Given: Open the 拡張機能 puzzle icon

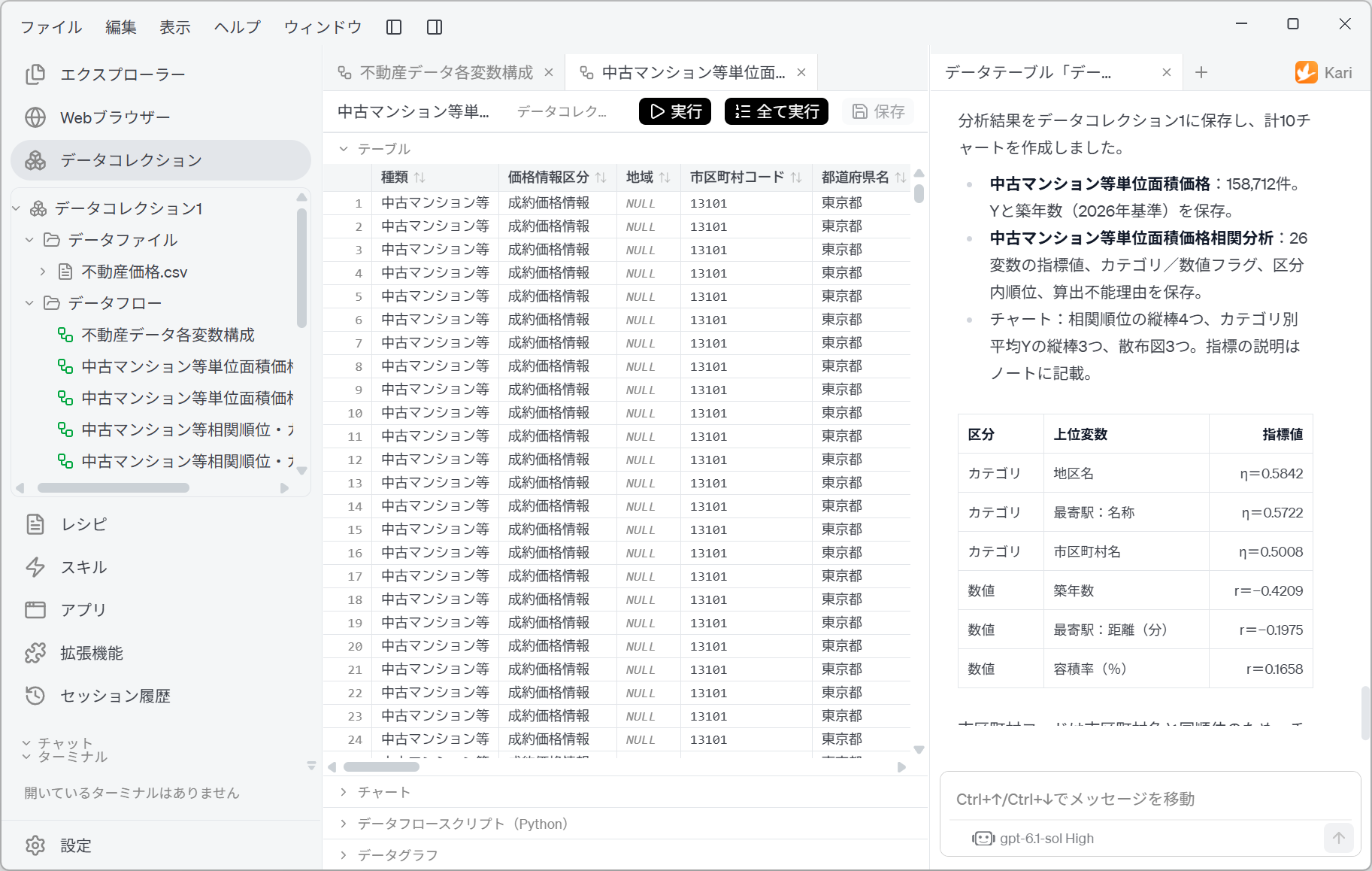Looking at the screenshot, I should click(35, 653).
